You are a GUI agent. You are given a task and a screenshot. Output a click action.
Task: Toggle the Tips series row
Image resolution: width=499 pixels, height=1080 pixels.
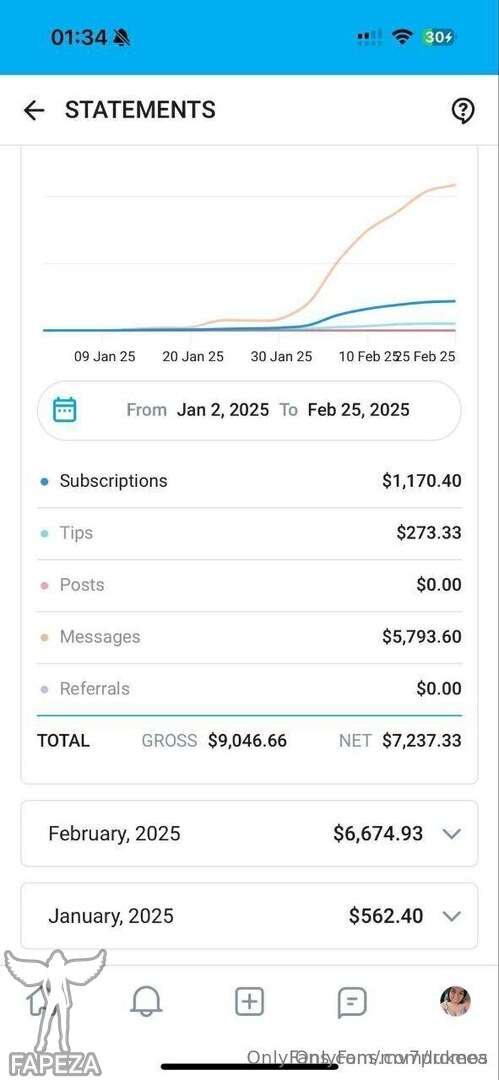tap(250, 533)
